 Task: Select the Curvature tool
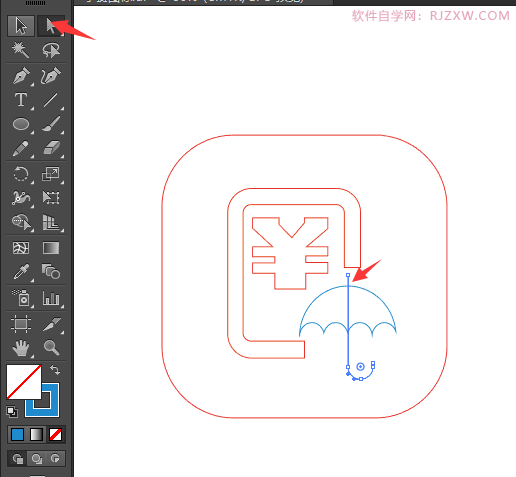(x=51, y=76)
